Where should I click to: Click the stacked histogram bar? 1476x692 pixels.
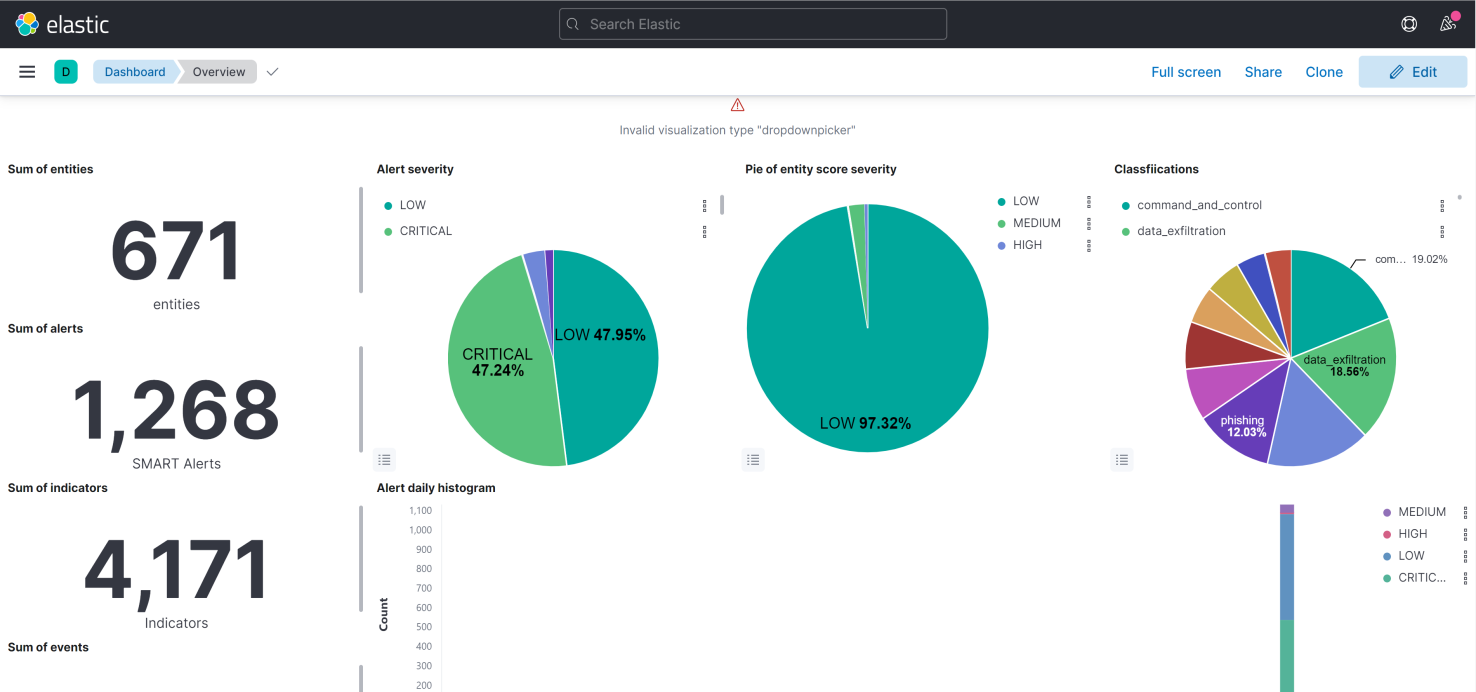tap(1287, 598)
